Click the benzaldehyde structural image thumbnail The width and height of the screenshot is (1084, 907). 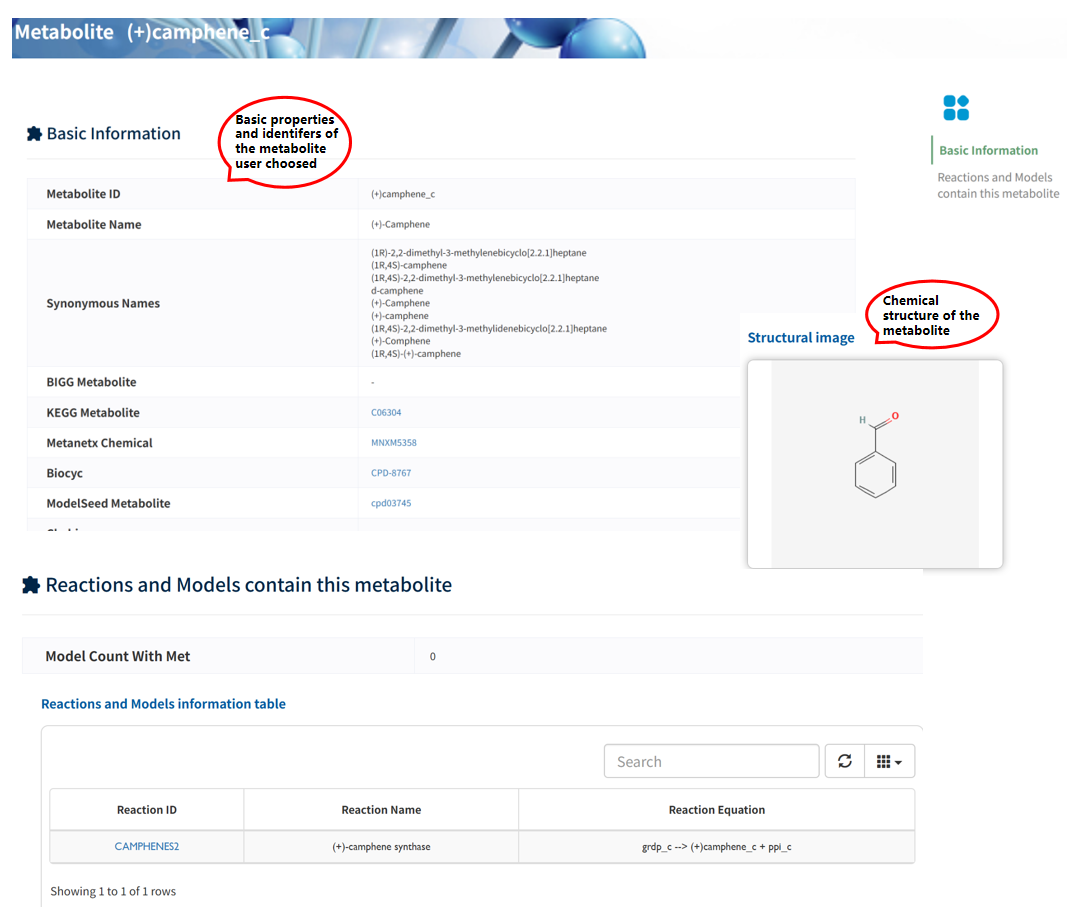[875, 464]
